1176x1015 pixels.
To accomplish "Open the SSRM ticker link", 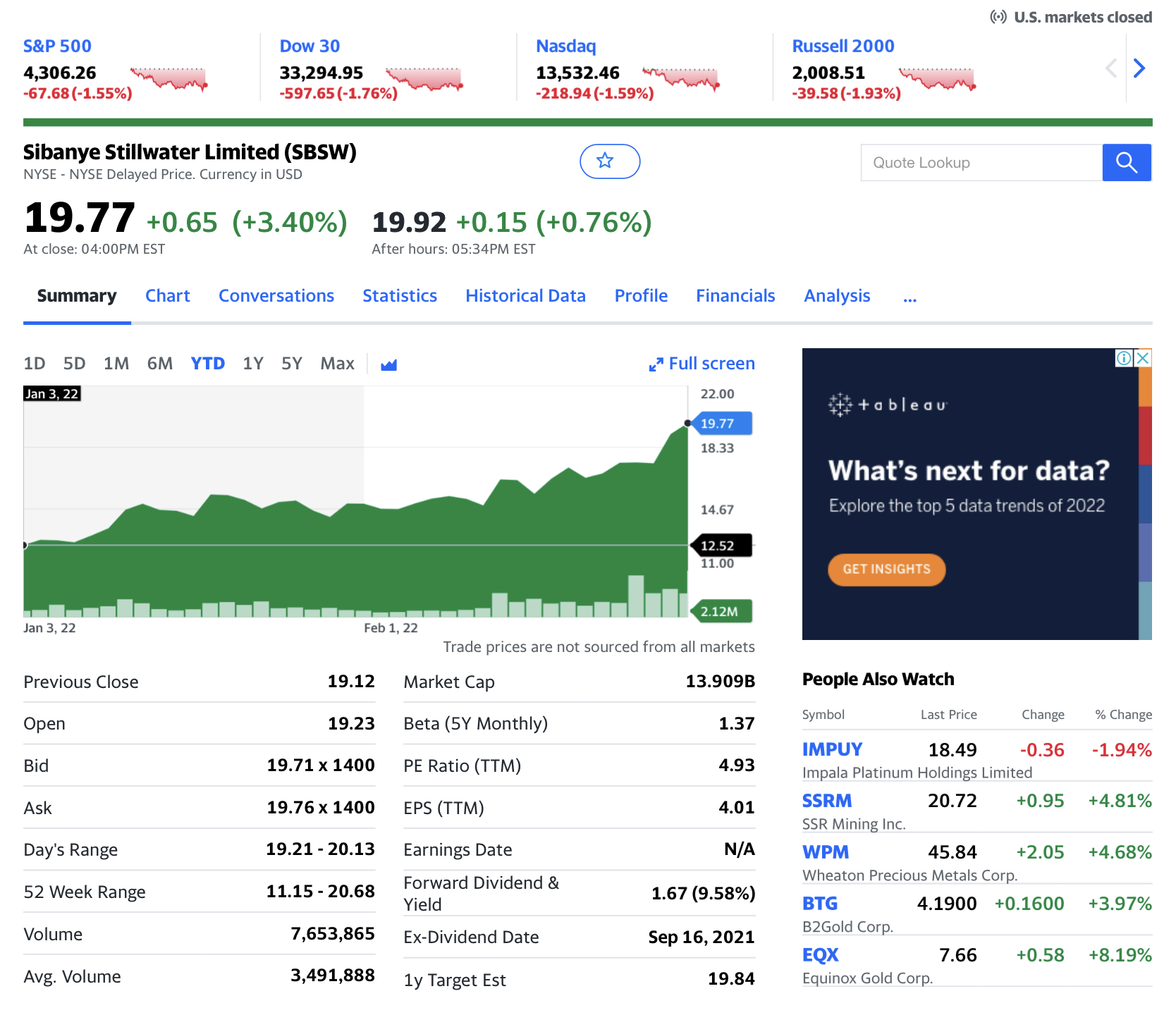I will (827, 801).
